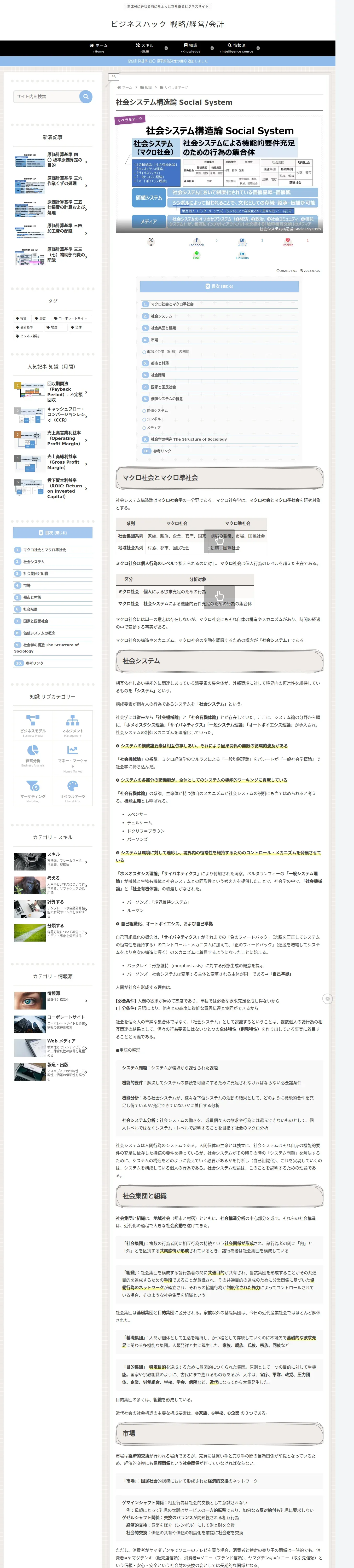Share article on X

pyautogui.click(x=151, y=242)
